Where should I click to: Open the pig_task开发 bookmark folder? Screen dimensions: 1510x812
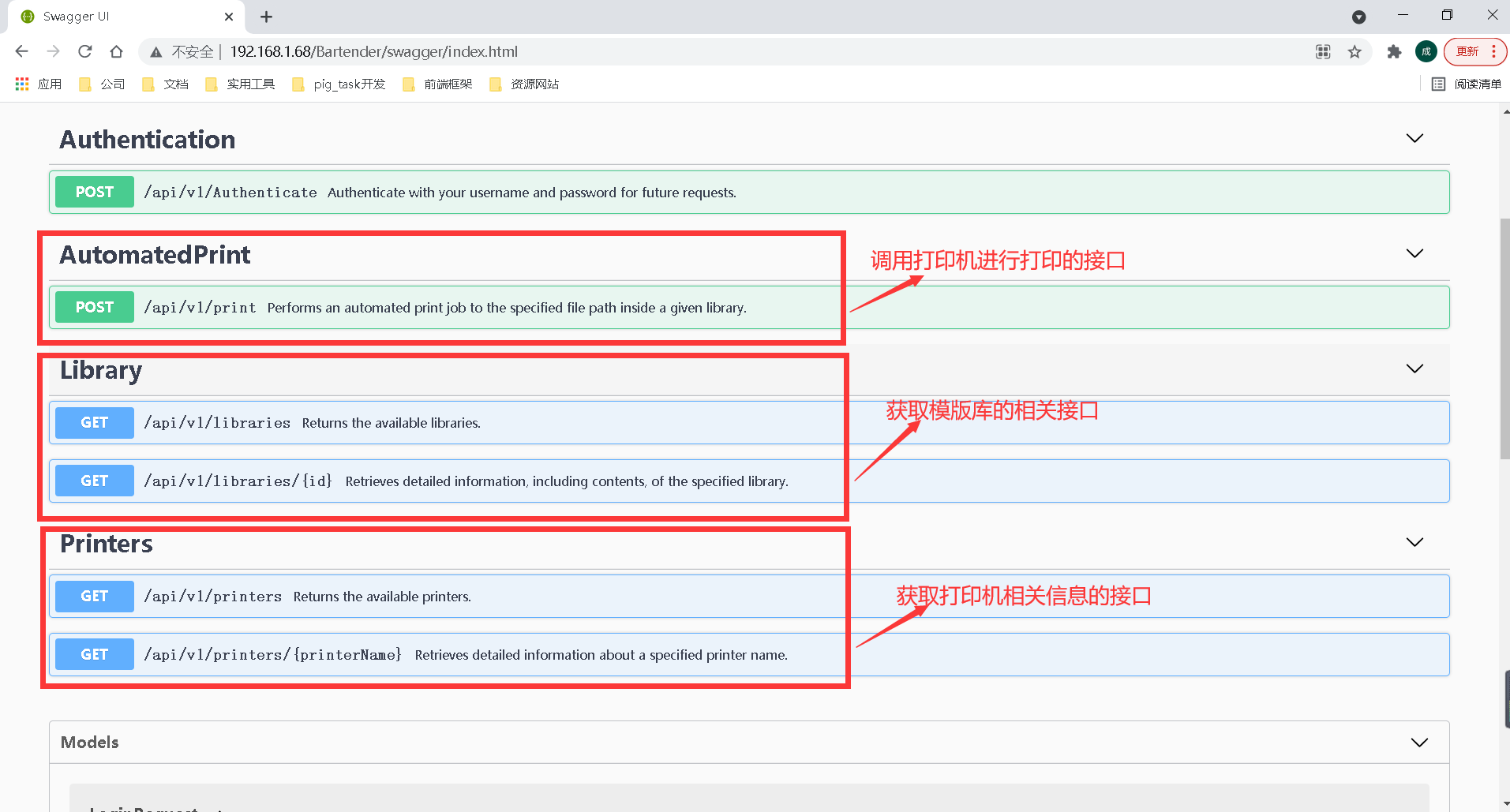click(x=339, y=84)
